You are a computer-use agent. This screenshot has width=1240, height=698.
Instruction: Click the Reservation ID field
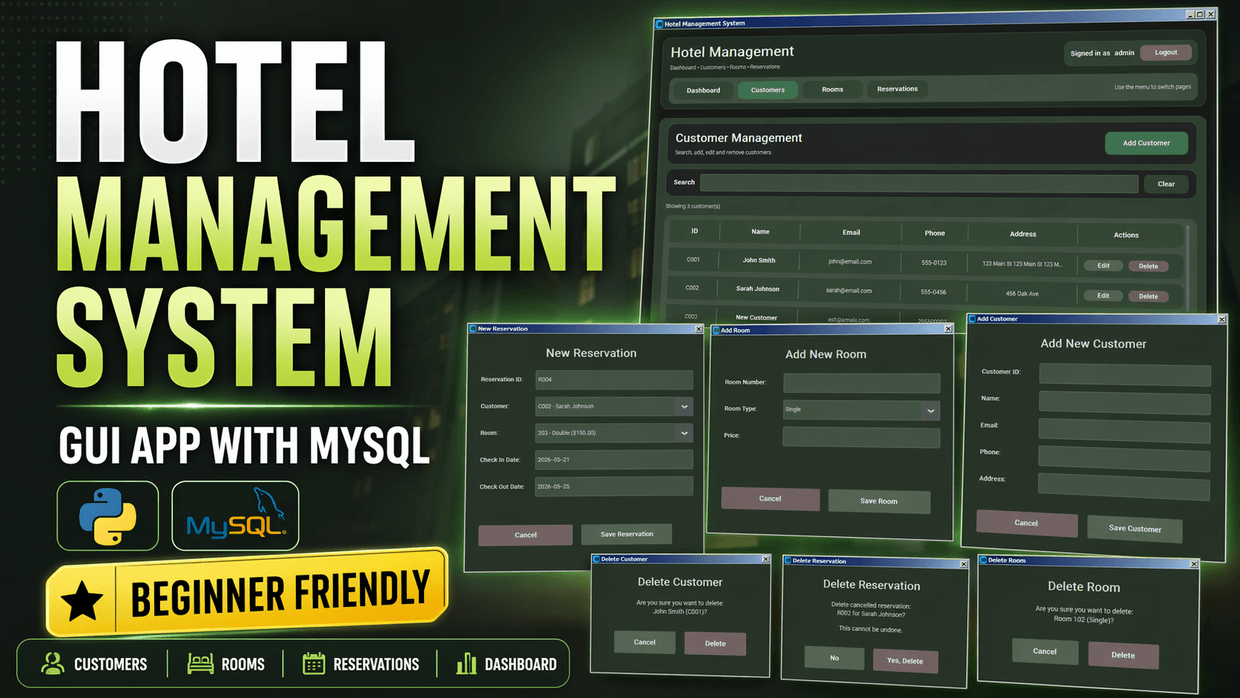(x=613, y=380)
